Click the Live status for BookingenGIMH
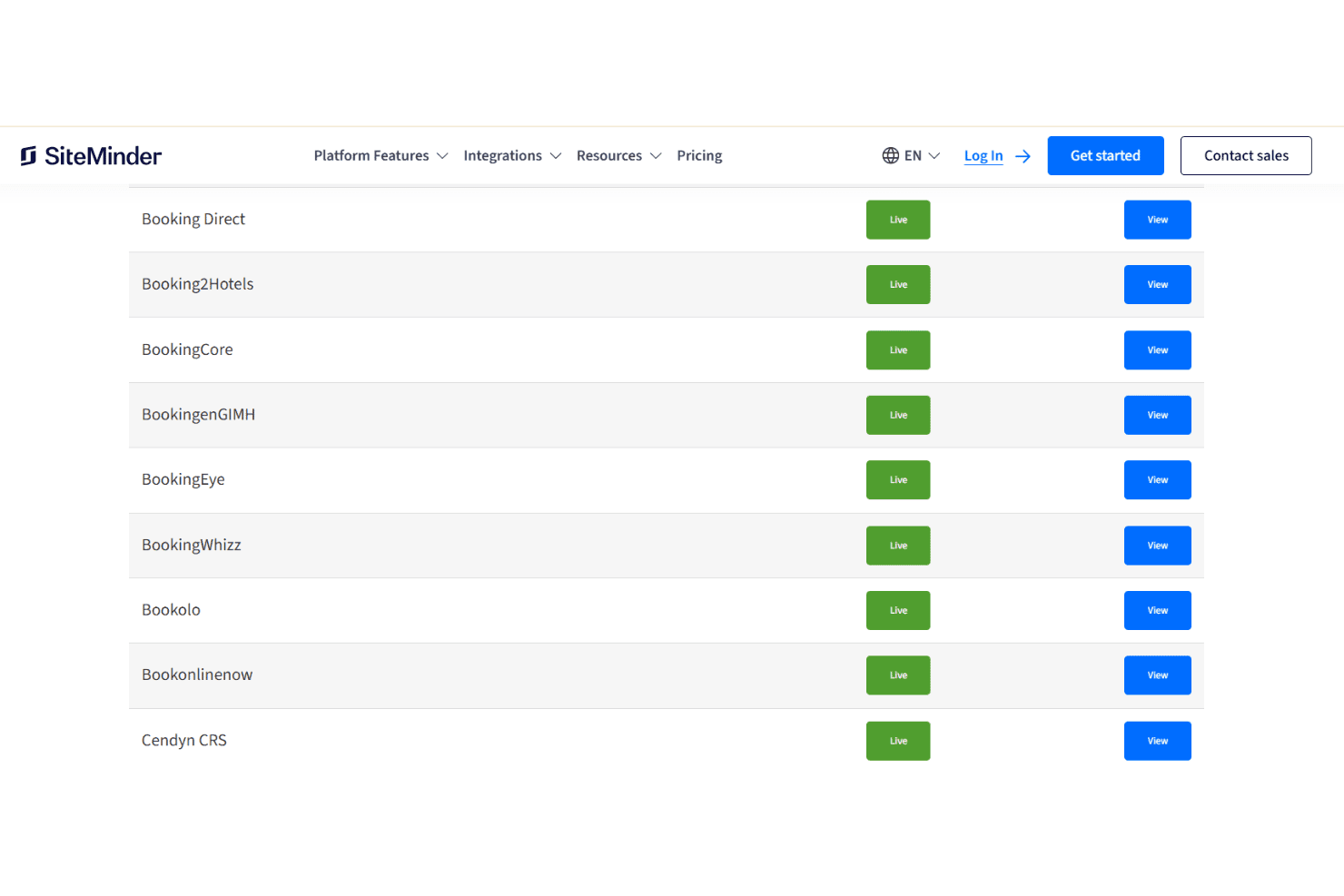Viewport: 1344px width, 896px height. tap(898, 415)
